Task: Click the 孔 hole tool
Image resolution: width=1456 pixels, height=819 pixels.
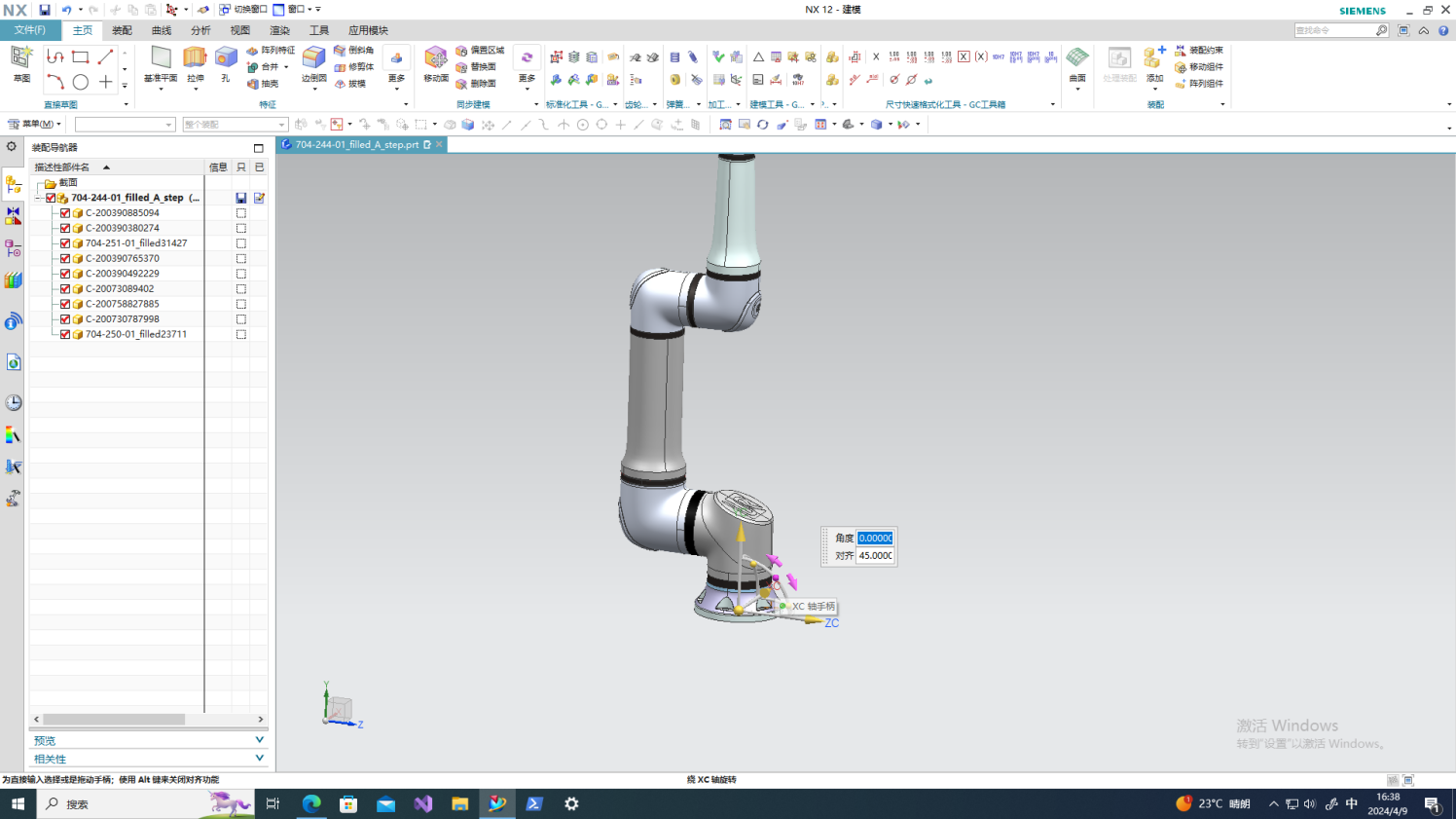Action: point(226,64)
